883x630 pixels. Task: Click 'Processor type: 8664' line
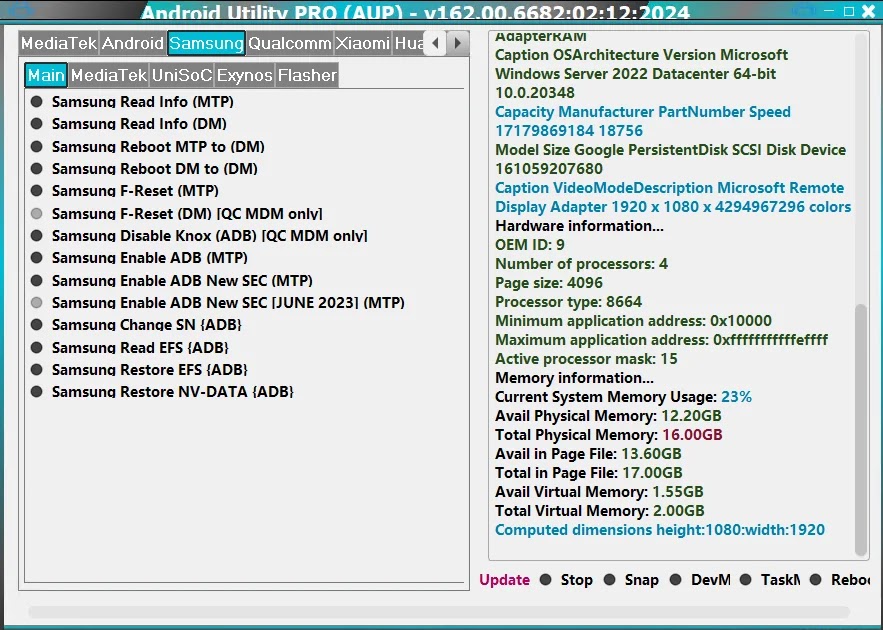tap(569, 302)
